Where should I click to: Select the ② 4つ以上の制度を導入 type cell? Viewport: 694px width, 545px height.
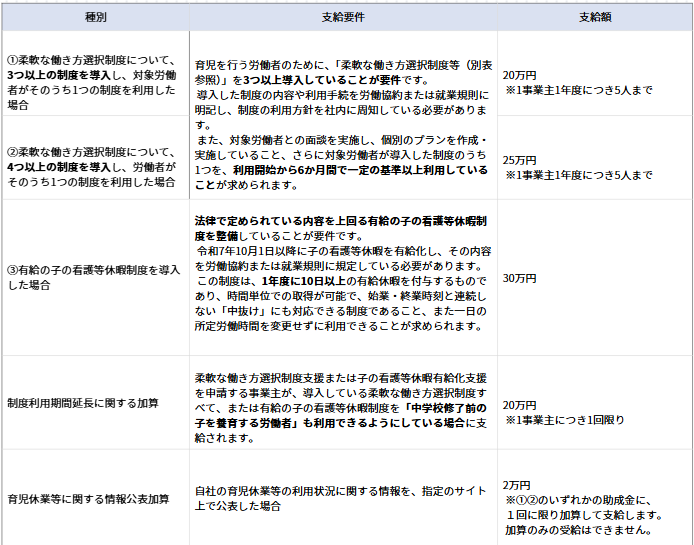pos(94,164)
